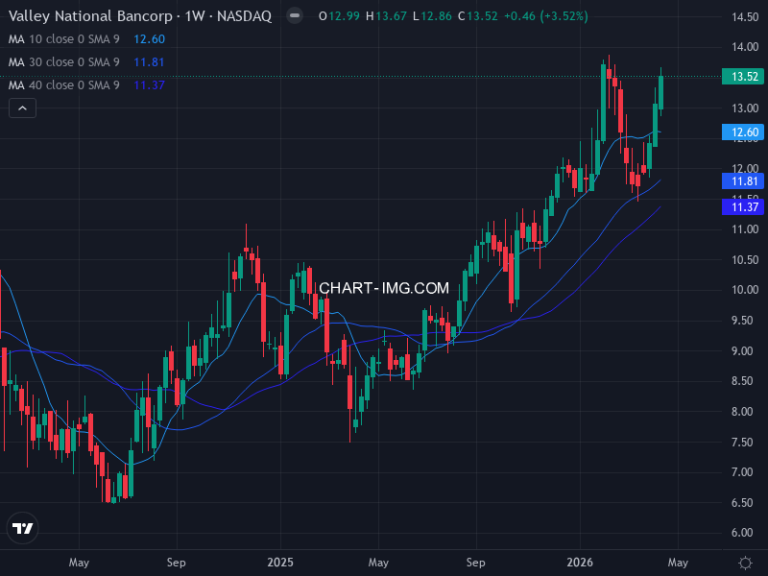The height and width of the screenshot is (576, 768).
Task: Click the 11.37 MA price label
Action: [x=743, y=207]
